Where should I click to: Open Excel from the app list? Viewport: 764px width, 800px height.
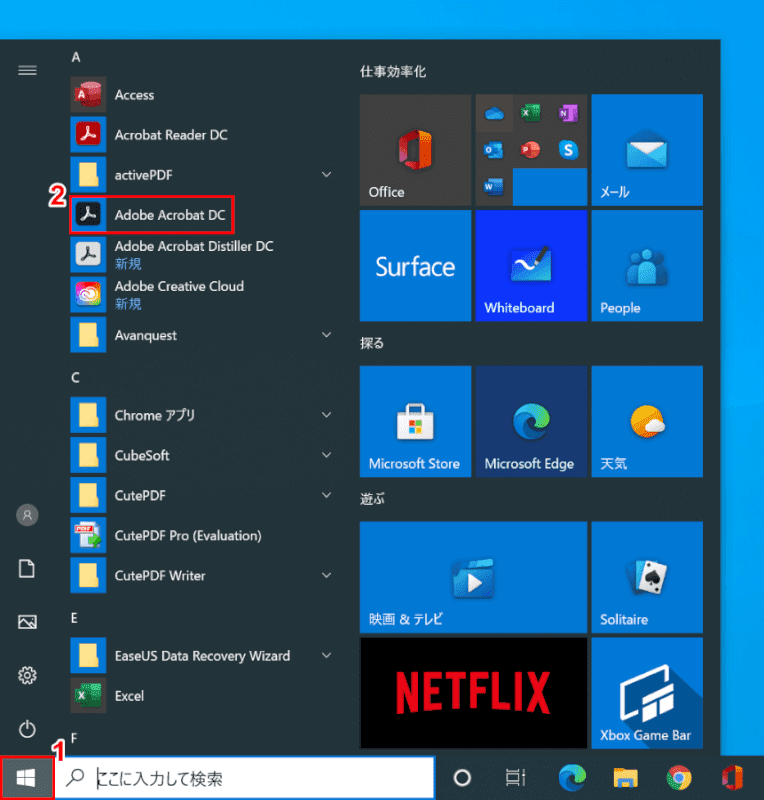203,695
